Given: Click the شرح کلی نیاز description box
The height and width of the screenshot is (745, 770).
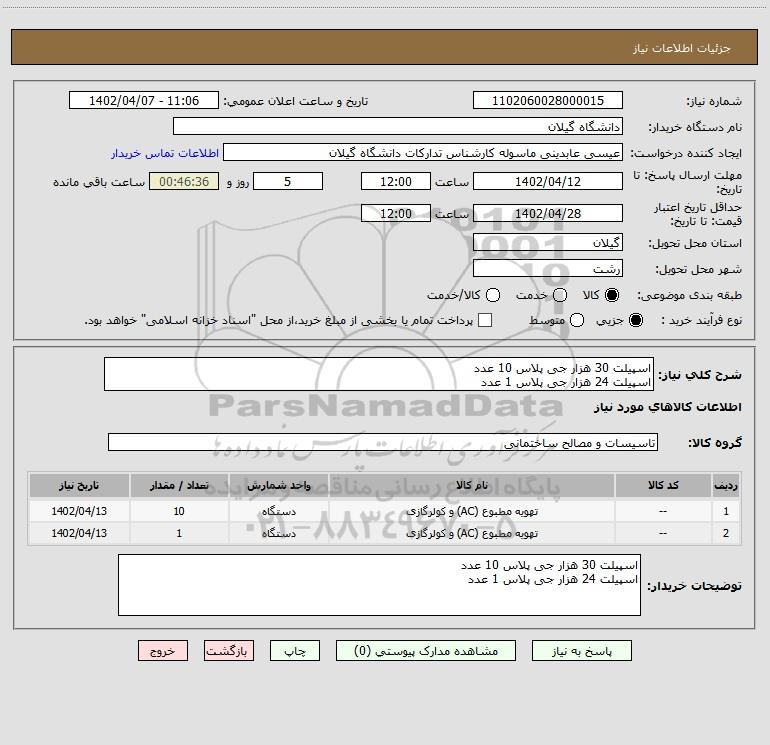Looking at the screenshot, I should click(379, 374).
